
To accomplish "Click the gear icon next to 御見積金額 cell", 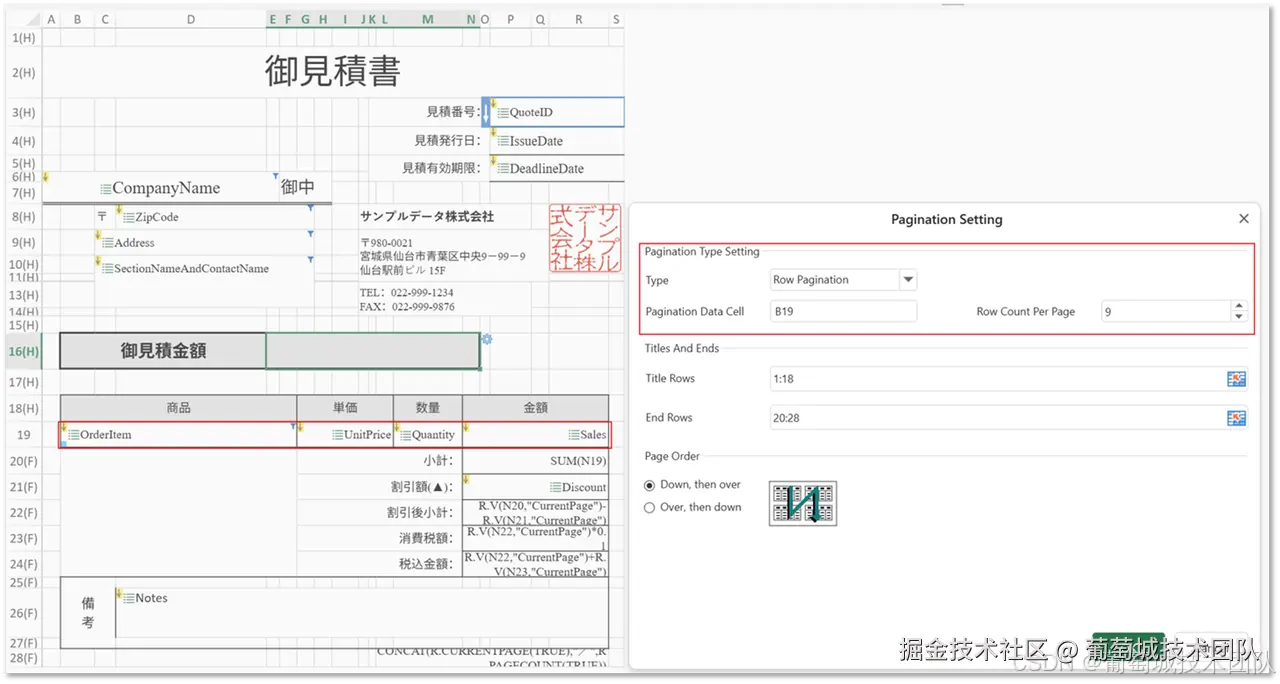I will click(486, 340).
